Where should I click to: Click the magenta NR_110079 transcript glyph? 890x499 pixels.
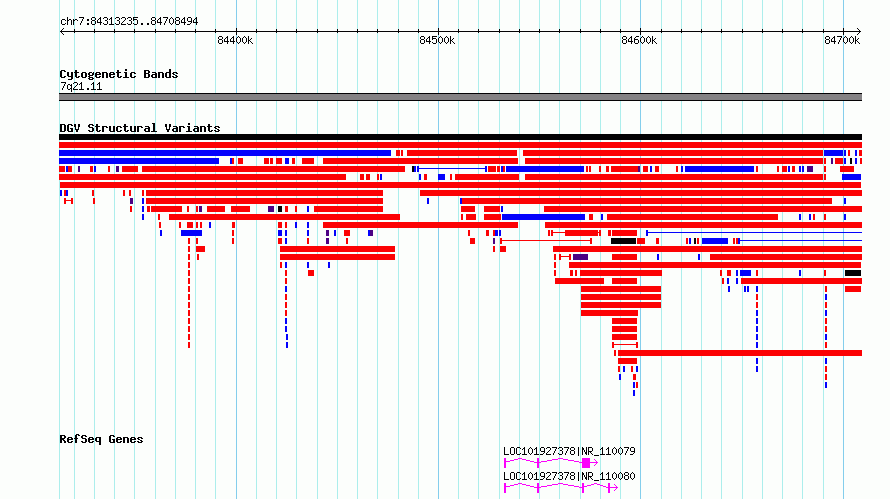click(551, 463)
